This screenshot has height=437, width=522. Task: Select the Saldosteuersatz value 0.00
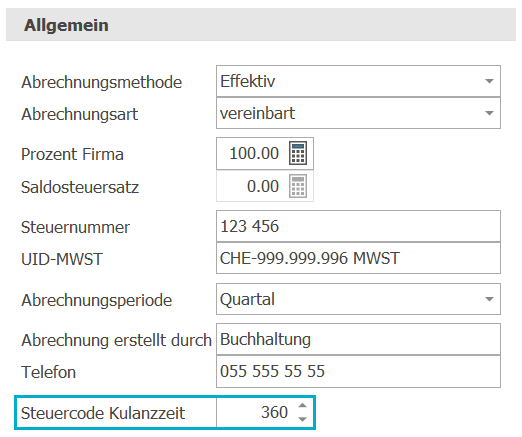tap(263, 186)
